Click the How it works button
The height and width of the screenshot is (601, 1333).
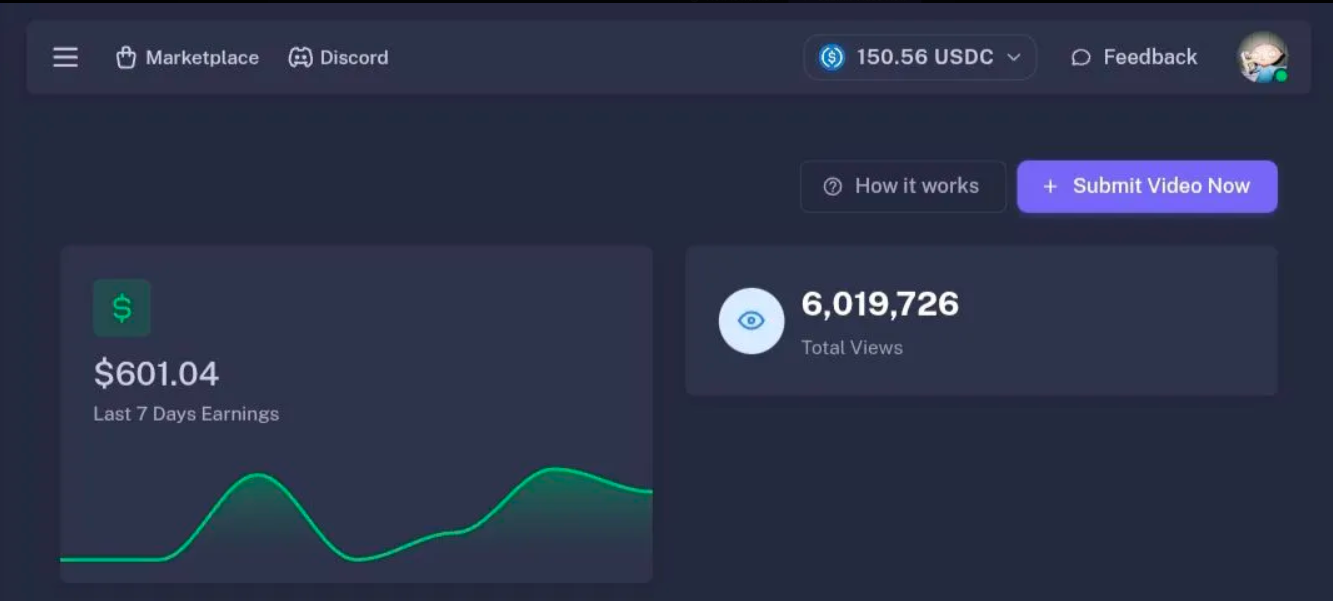(x=903, y=186)
